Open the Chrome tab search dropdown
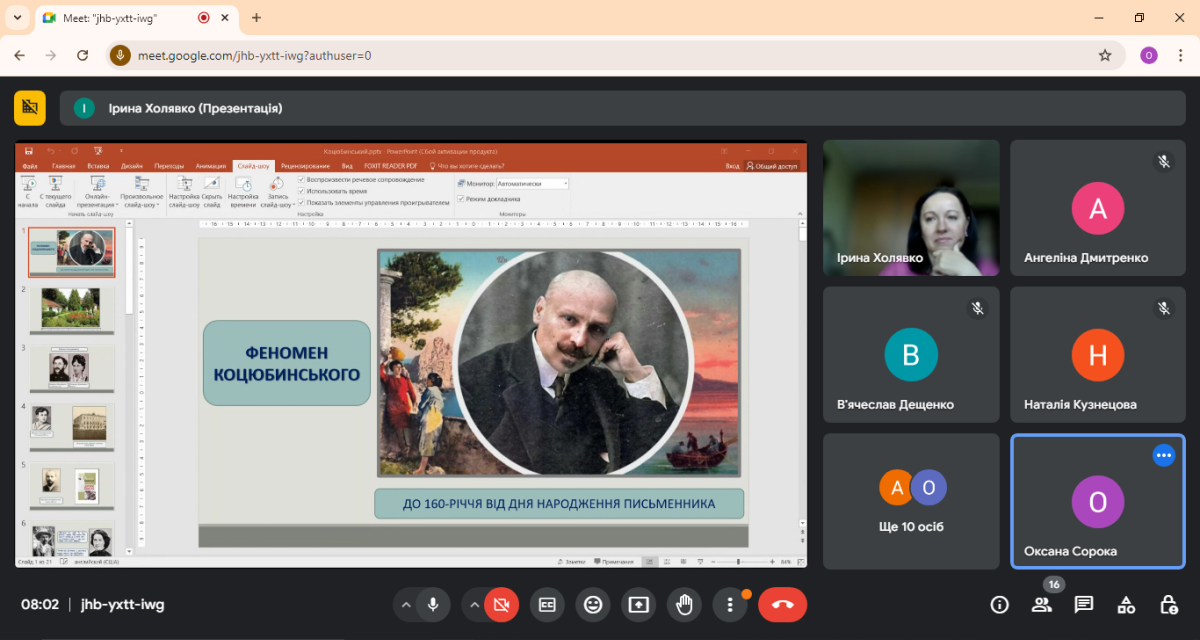This screenshot has width=1200, height=640. 17,17
